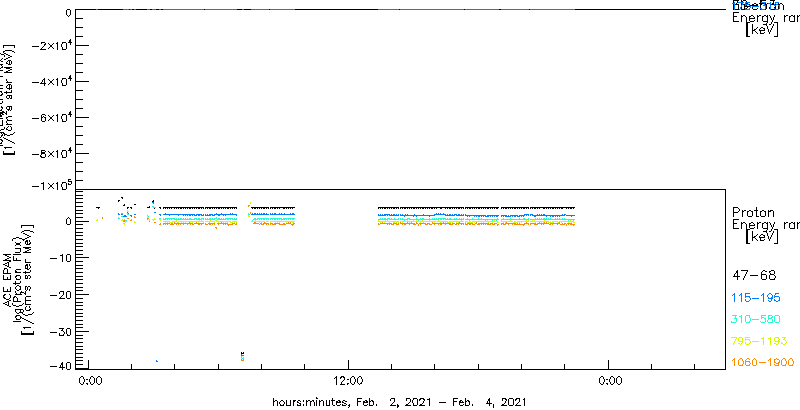Click the 310-580 cyan legend label
Viewport: 800px width, 410px height.
(756, 320)
